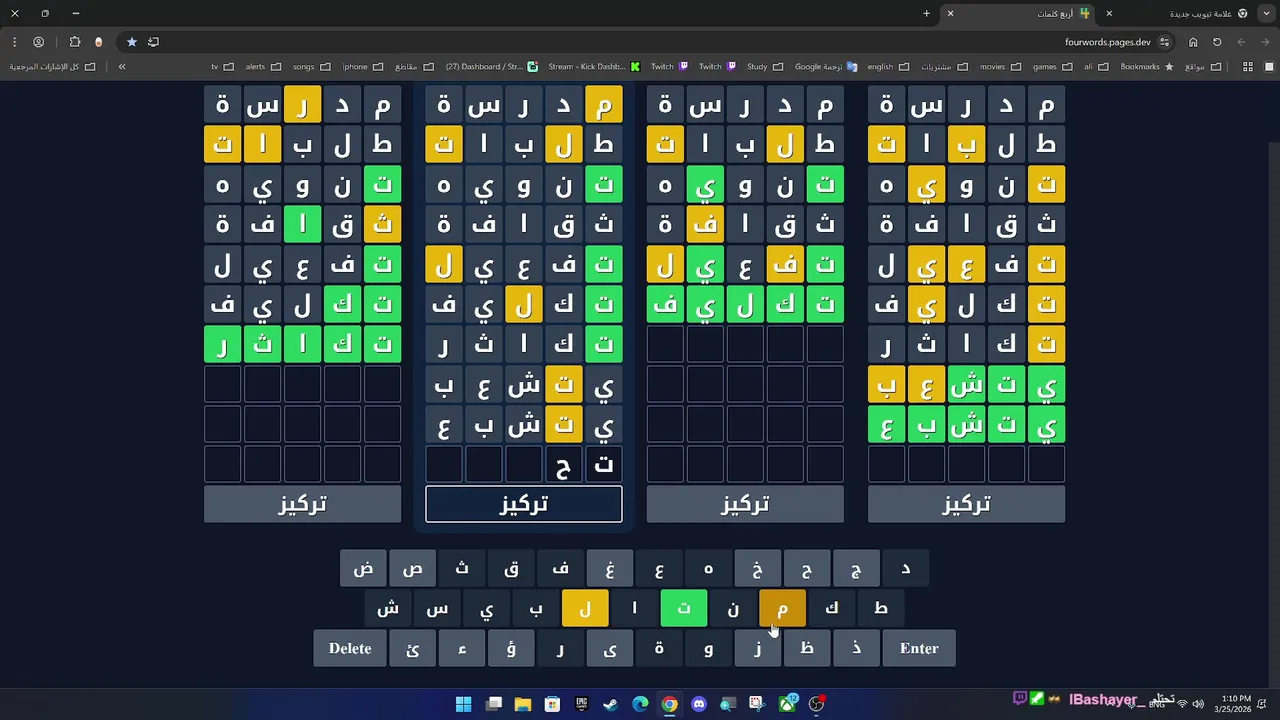Close the أربع كلمات tab
This screenshot has height=720, width=1280.
point(950,14)
